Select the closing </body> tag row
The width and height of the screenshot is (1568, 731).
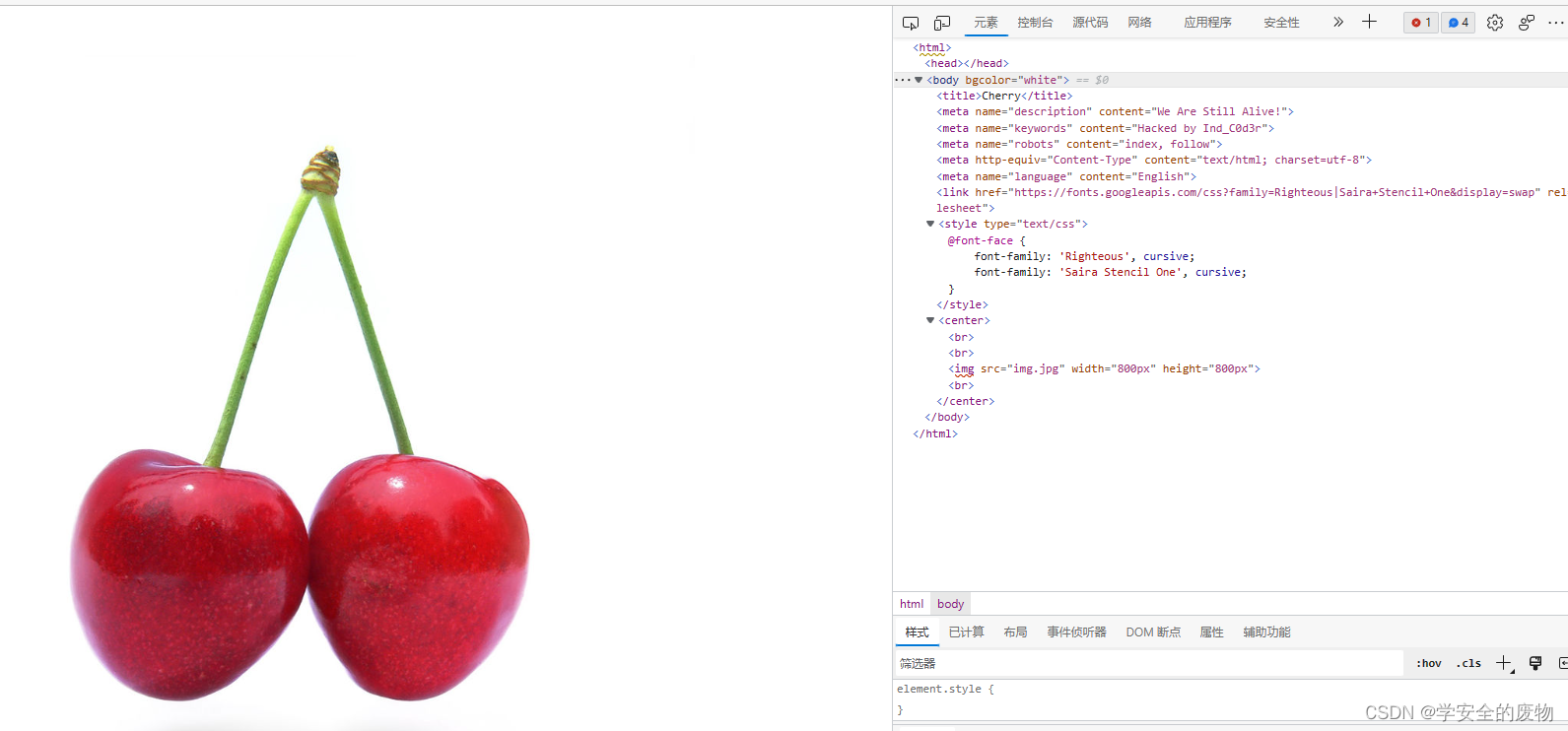[x=947, y=417]
